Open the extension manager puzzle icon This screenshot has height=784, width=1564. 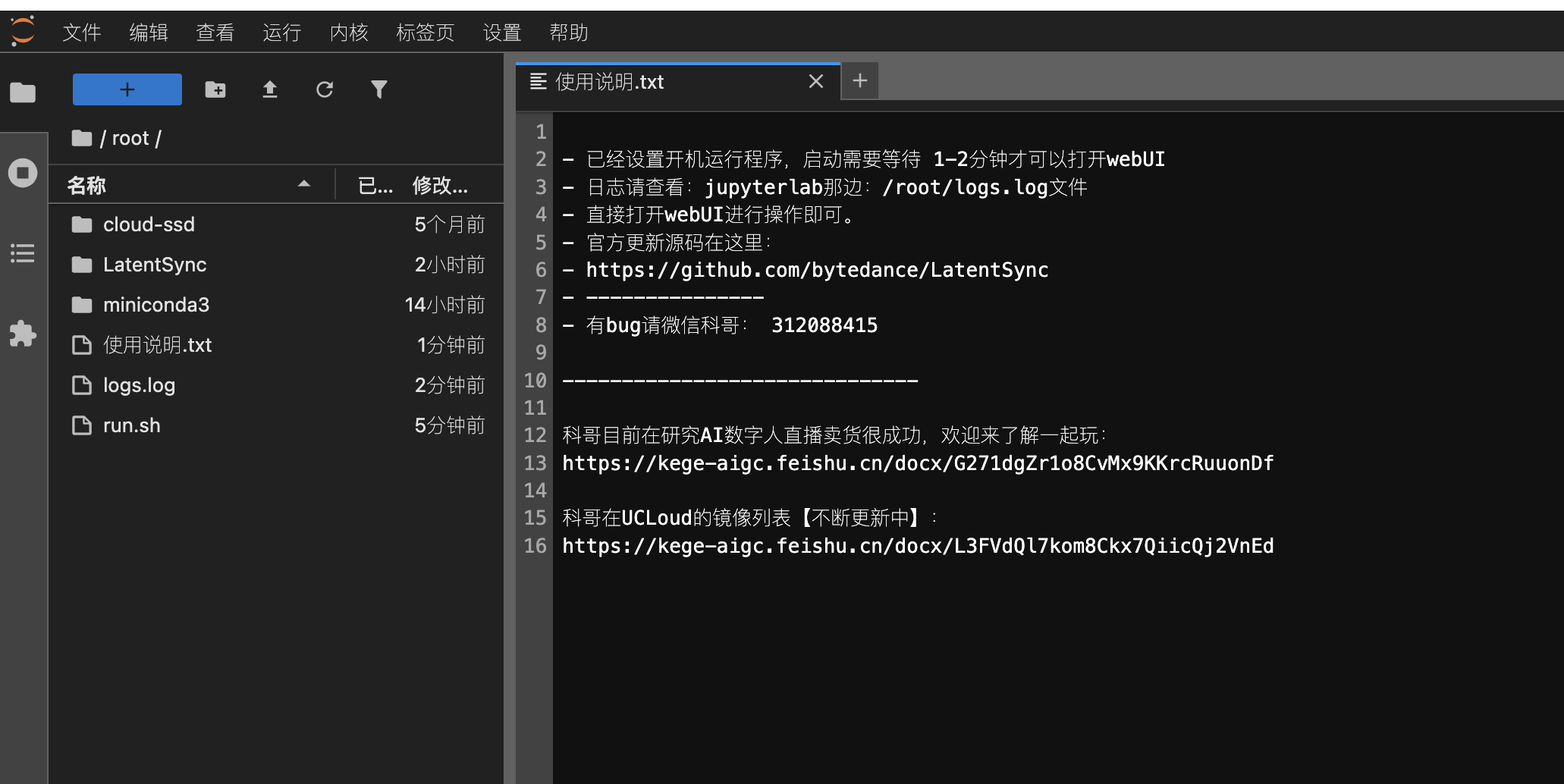tap(23, 334)
